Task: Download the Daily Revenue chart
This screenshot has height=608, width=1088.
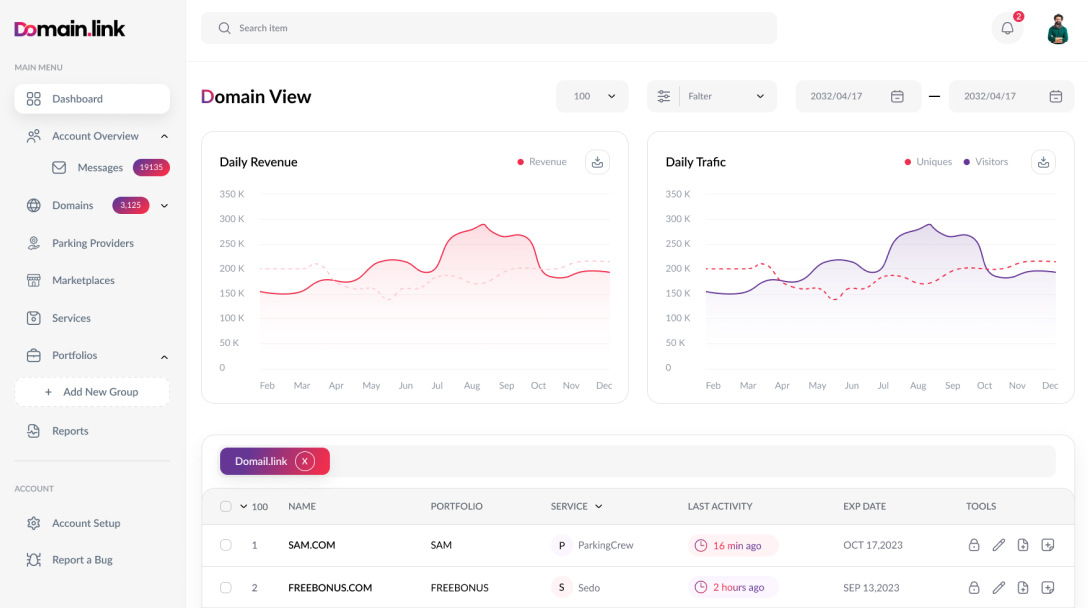Action: click(597, 161)
